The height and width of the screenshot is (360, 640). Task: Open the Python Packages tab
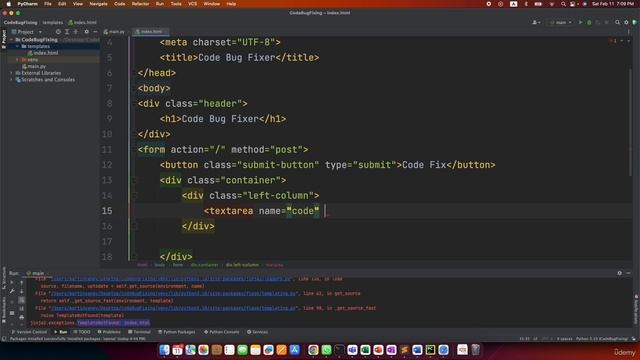pyautogui.click(x=176, y=332)
